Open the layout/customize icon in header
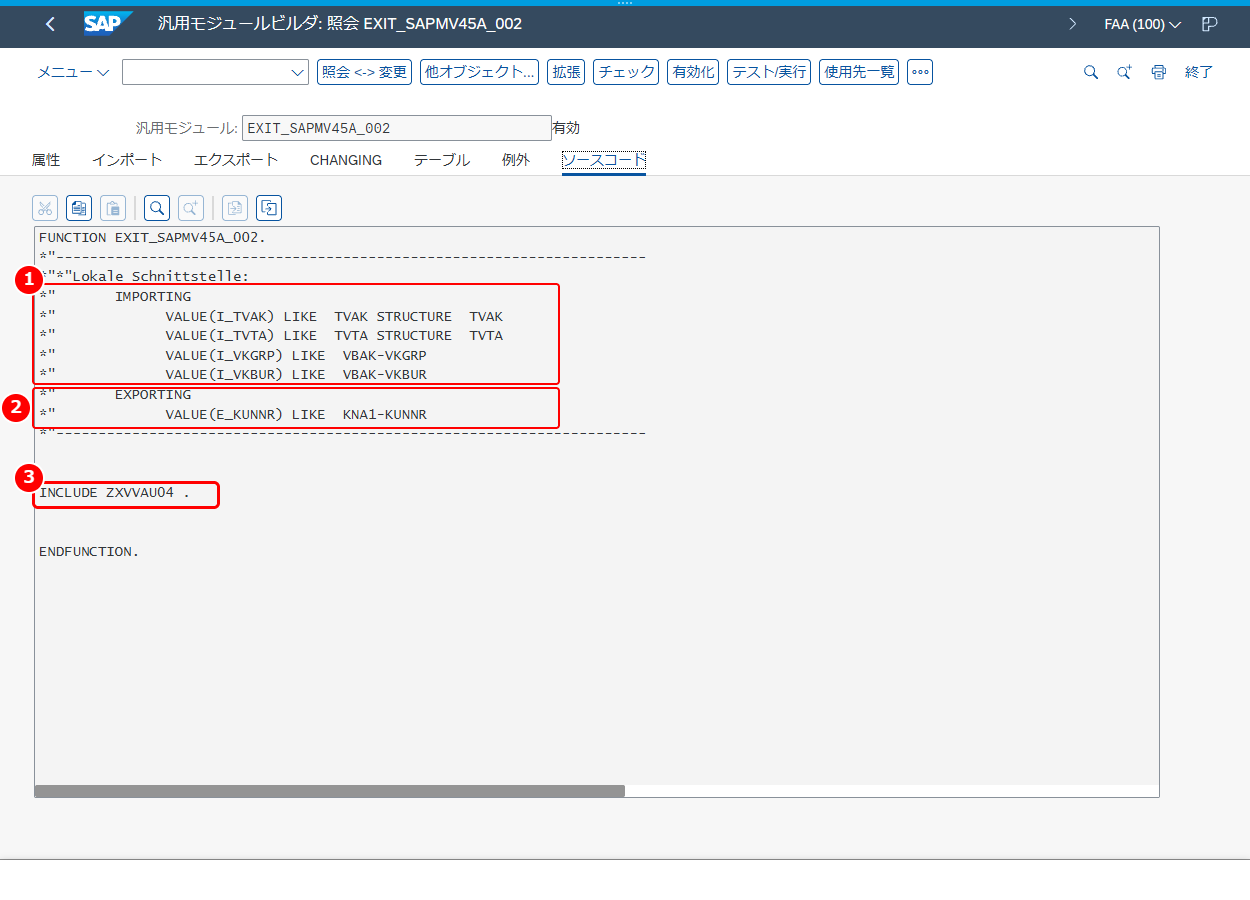This screenshot has height=900, width=1250. pyautogui.click(x=1210, y=24)
